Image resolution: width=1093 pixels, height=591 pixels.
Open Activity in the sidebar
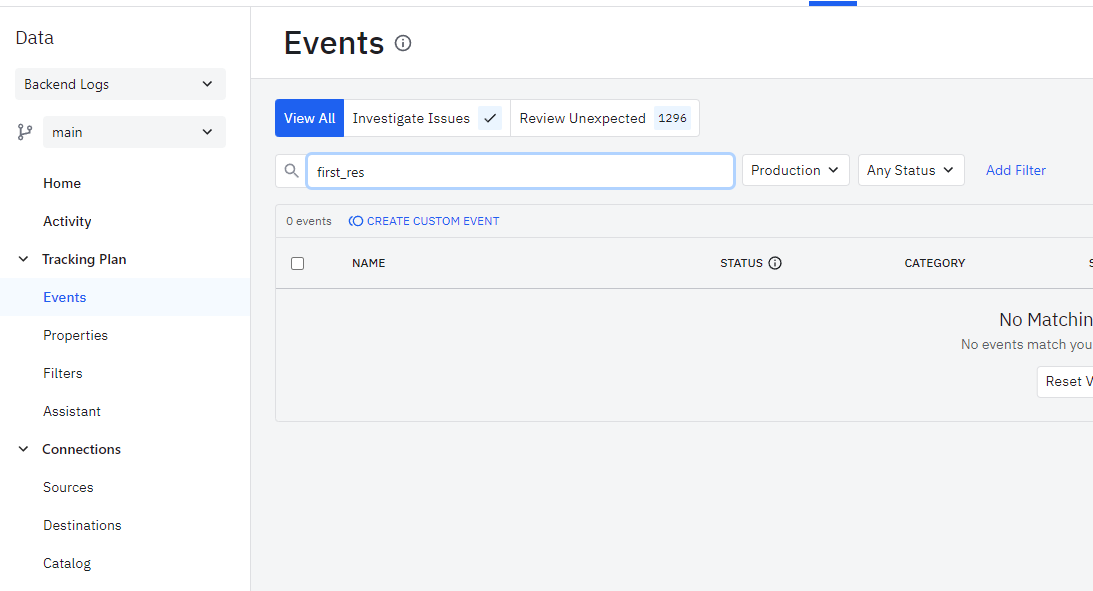coord(67,222)
